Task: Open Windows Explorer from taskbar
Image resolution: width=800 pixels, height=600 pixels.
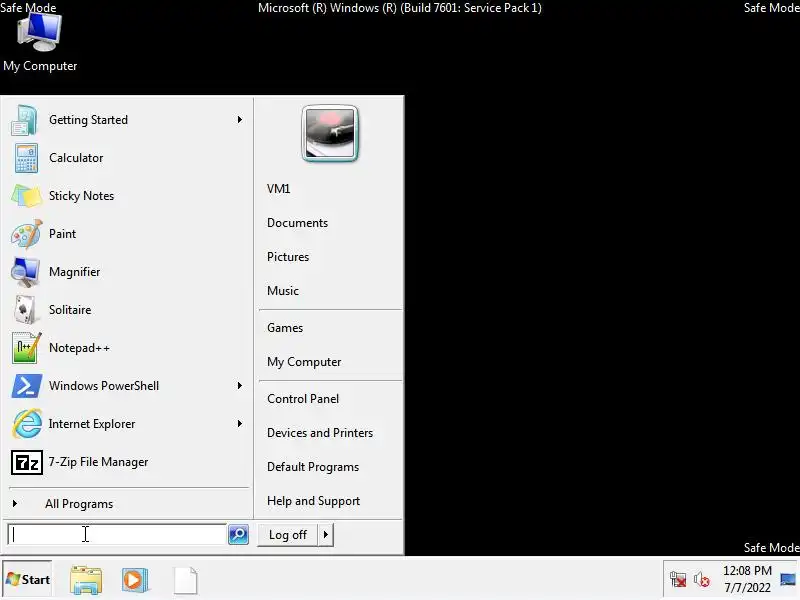Action: (x=86, y=581)
